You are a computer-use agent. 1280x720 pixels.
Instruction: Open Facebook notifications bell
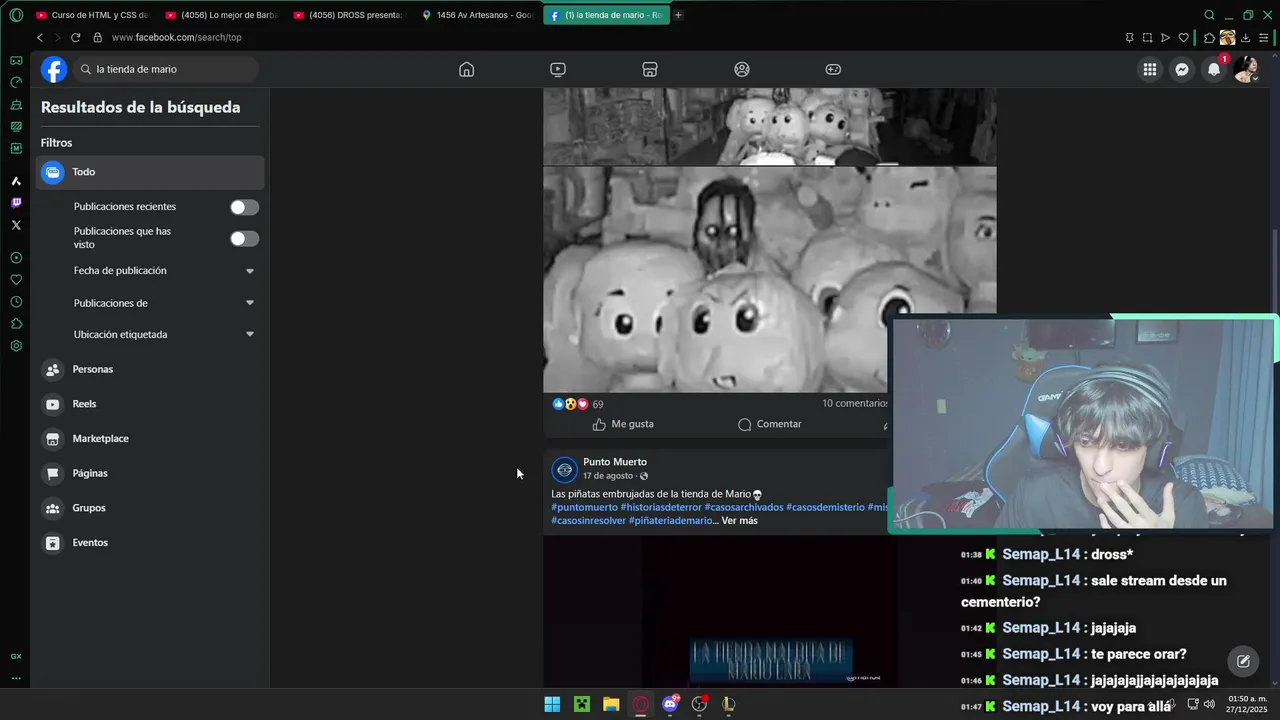point(1214,69)
